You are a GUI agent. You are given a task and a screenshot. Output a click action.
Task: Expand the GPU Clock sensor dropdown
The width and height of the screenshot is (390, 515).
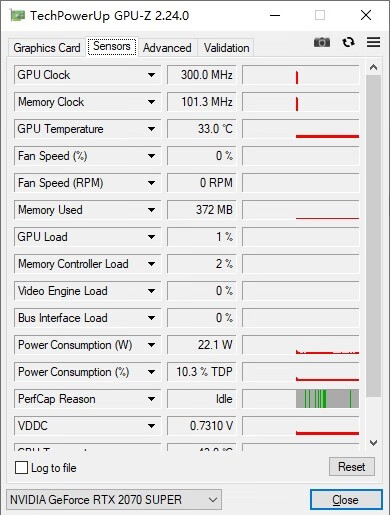click(x=151, y=75)
